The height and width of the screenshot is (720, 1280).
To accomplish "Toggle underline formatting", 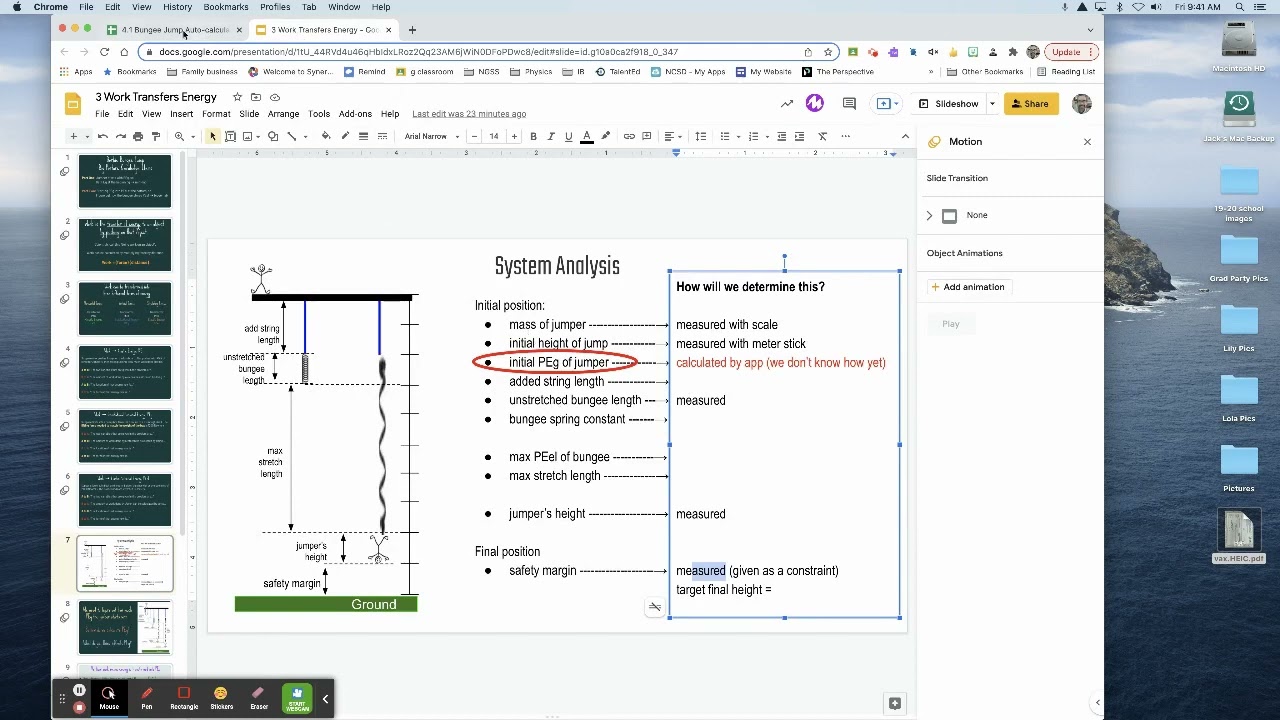I will (x=568, y=136).
